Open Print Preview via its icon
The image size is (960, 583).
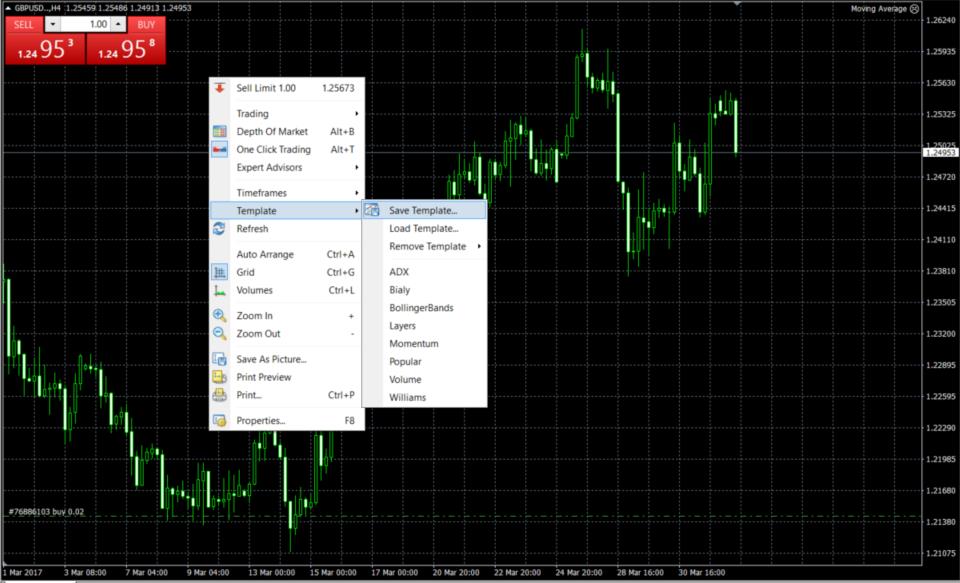pos(218,377)
